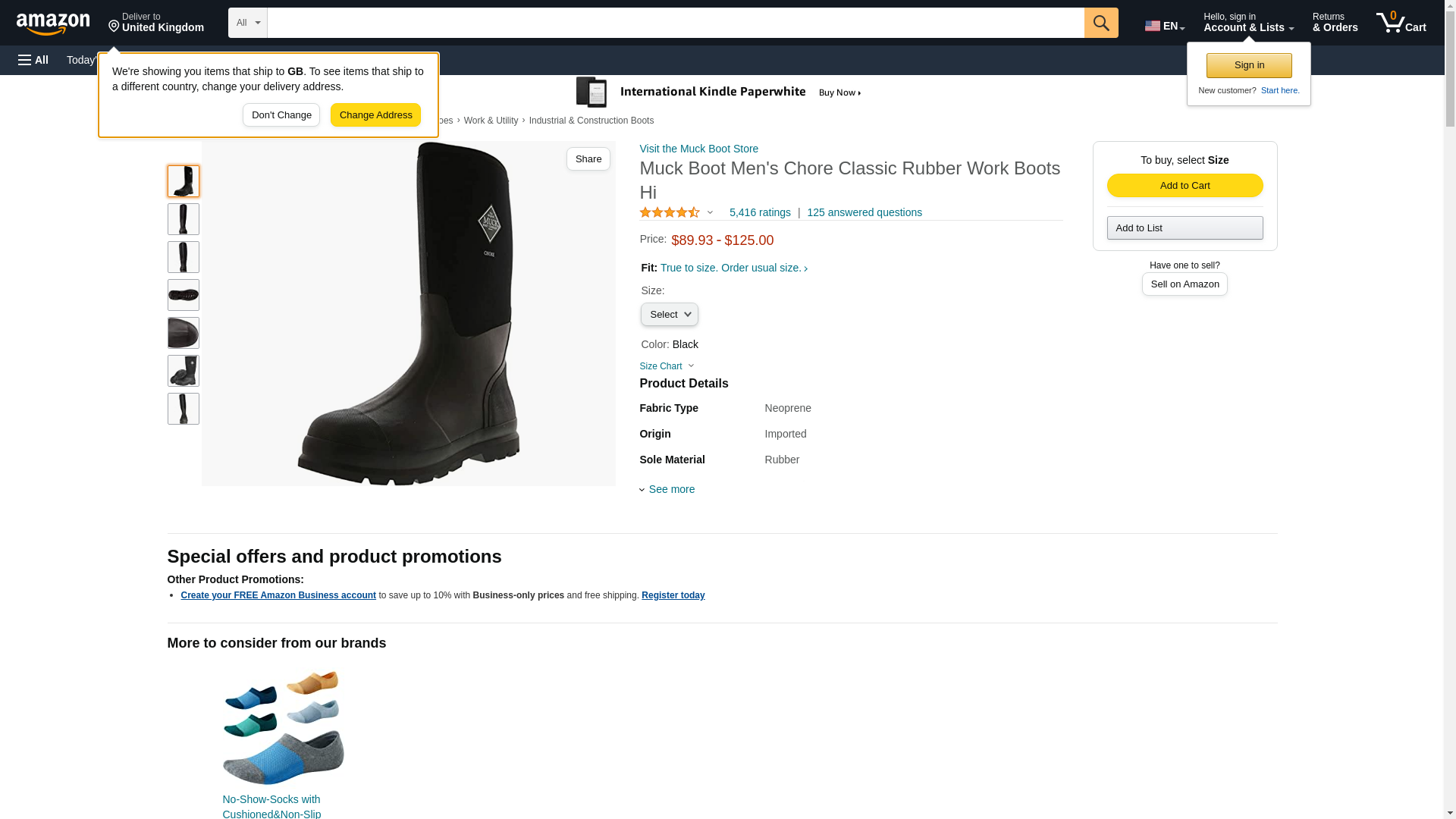Viewport: 1456px width, 819px height.
Task: Click the star rating icons
Action: (x=670, y=213)
